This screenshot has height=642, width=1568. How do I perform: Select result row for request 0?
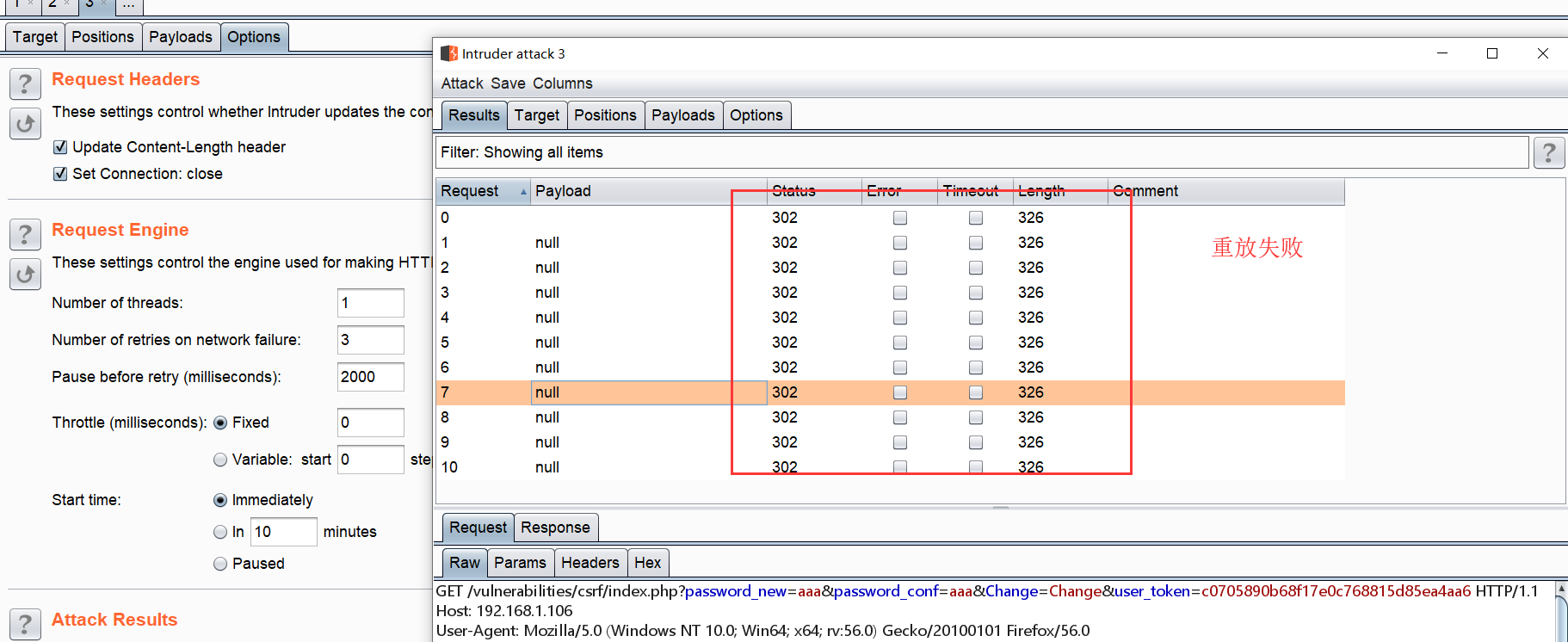[x=890, y=218]
